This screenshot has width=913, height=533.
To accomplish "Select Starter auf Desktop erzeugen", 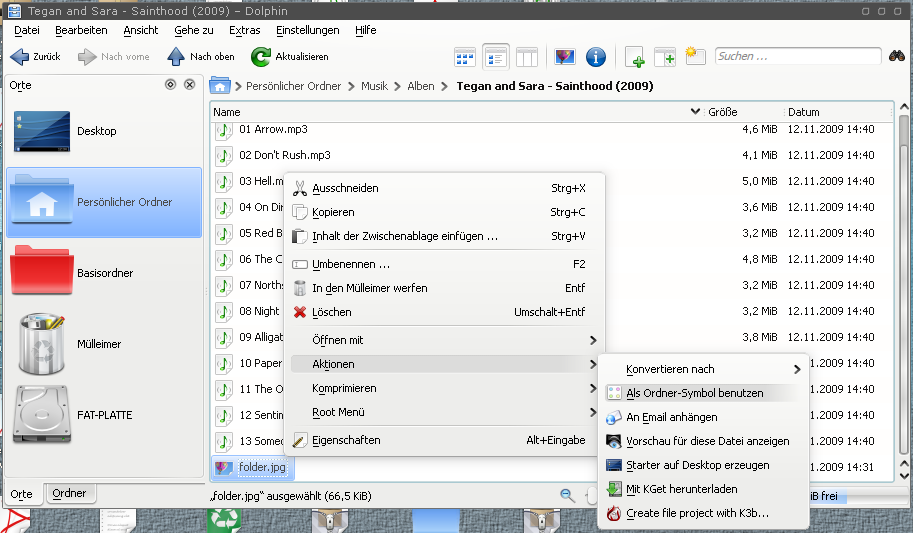I will 703,465.
